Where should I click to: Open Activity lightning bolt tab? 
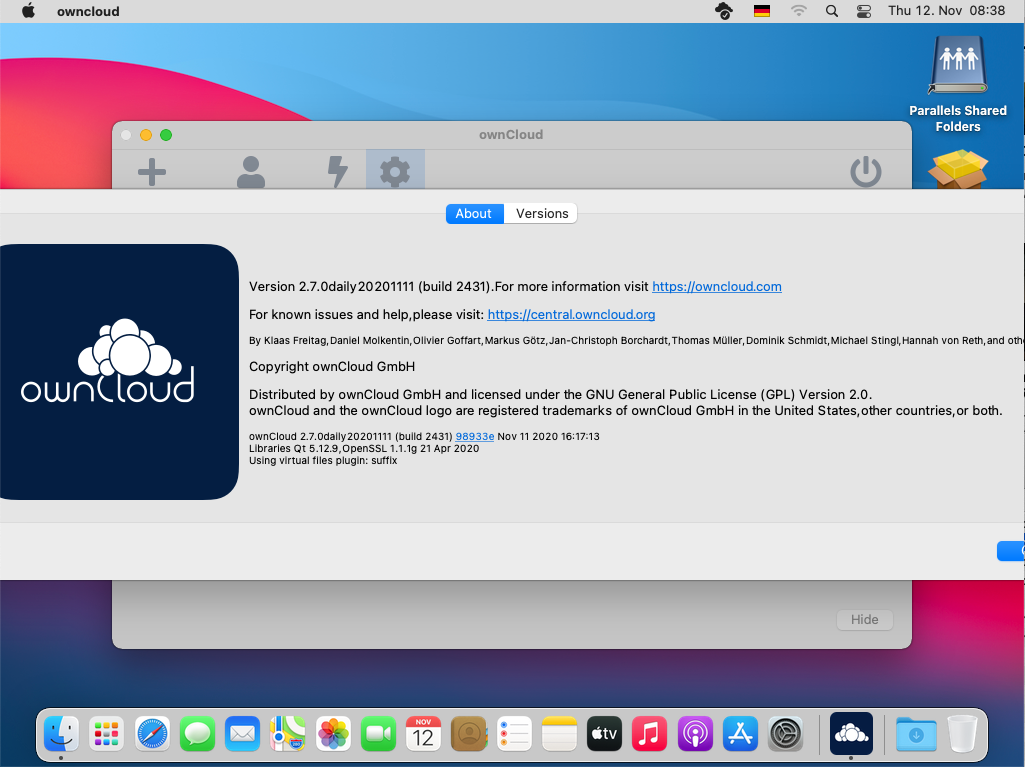point(337,172)
